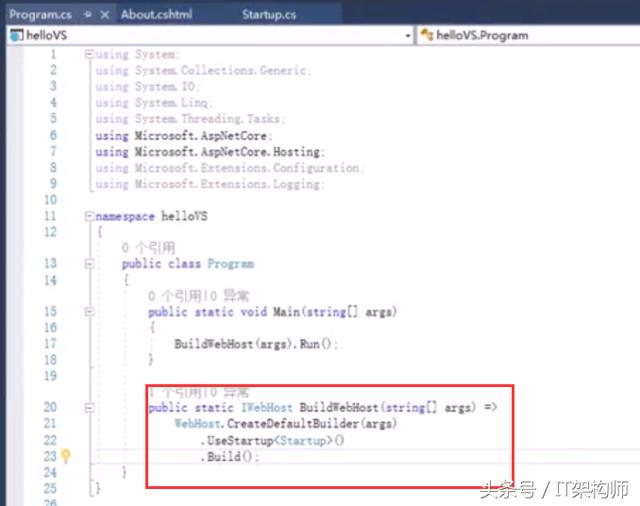
Task: Collapse the Program class block
Action: (89, 264)
